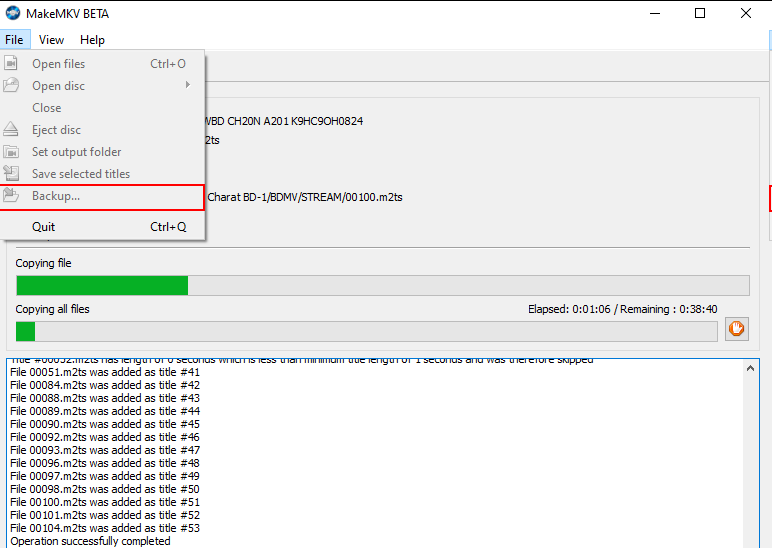The width and height of the screenshot is (772, 548).
Task: Click the 'Copying all files' label
Action: coord(52,309)
